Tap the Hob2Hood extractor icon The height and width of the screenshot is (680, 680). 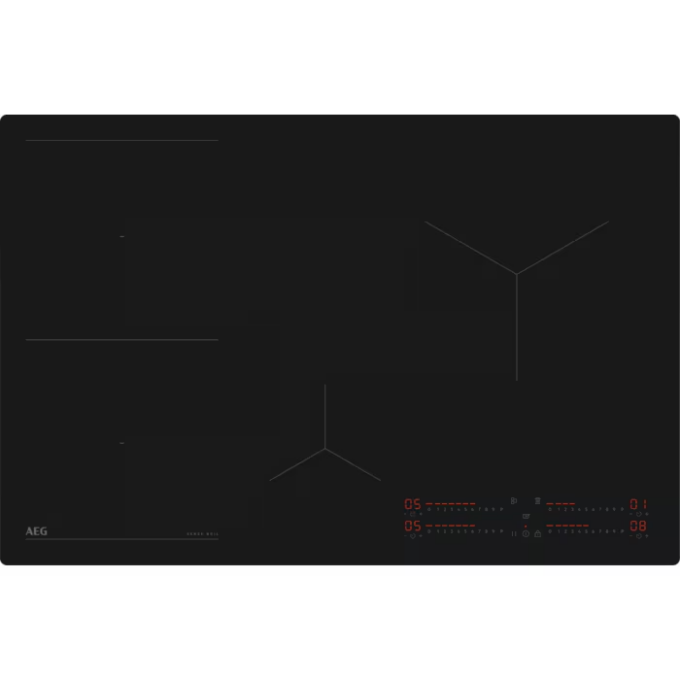click(538, 501)
